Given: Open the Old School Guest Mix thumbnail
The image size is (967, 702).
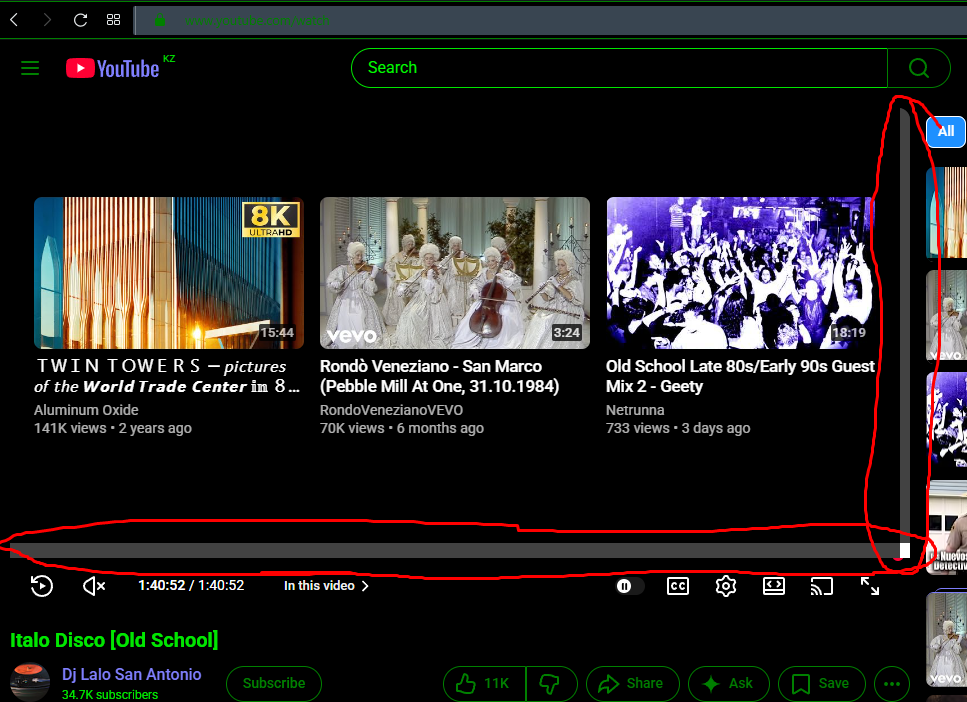Looking at the screenshot, I should pos(739,273).
